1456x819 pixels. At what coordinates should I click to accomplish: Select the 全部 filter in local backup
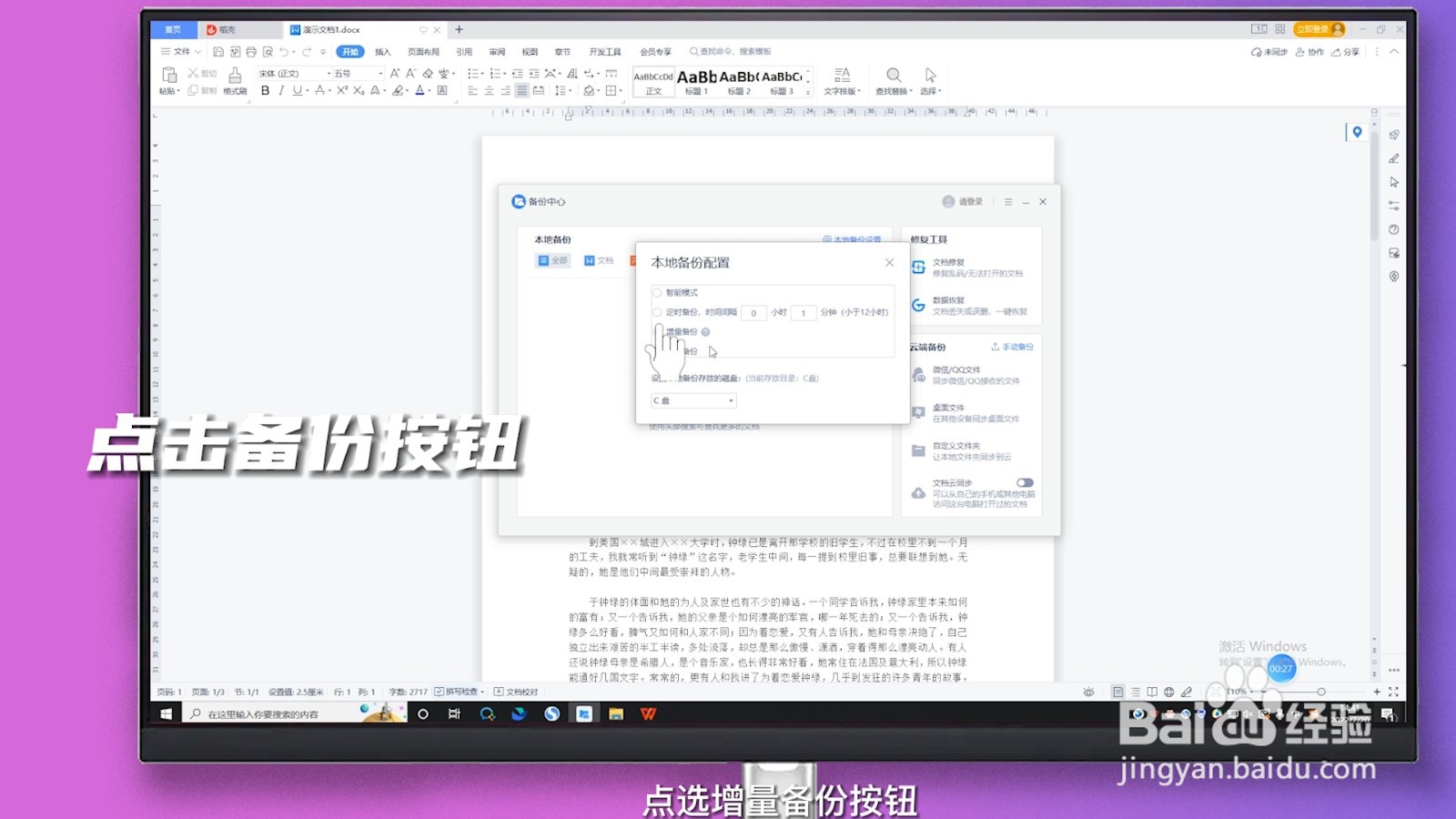tap(553, 260)
